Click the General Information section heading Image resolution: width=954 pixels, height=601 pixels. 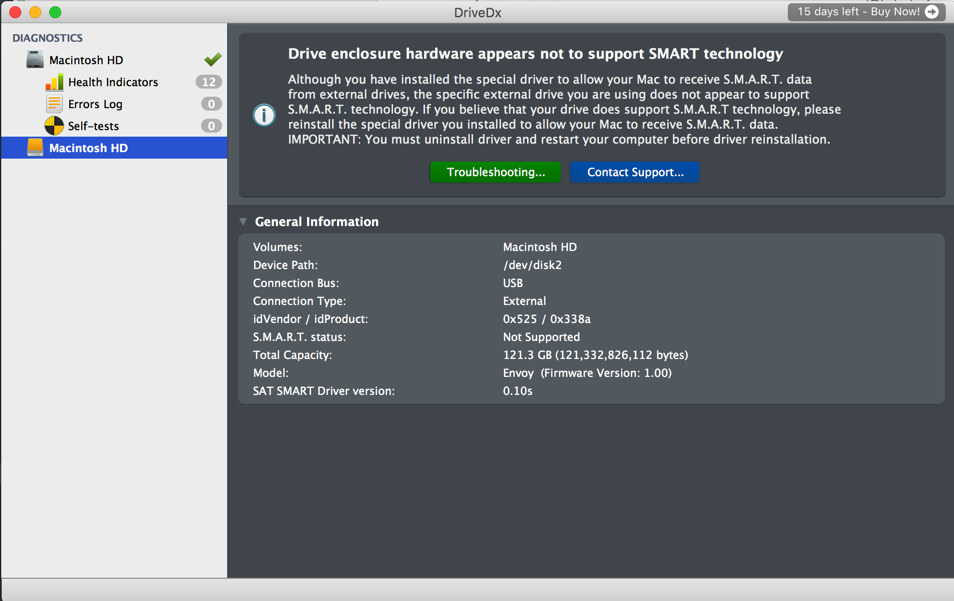[316, 221]
